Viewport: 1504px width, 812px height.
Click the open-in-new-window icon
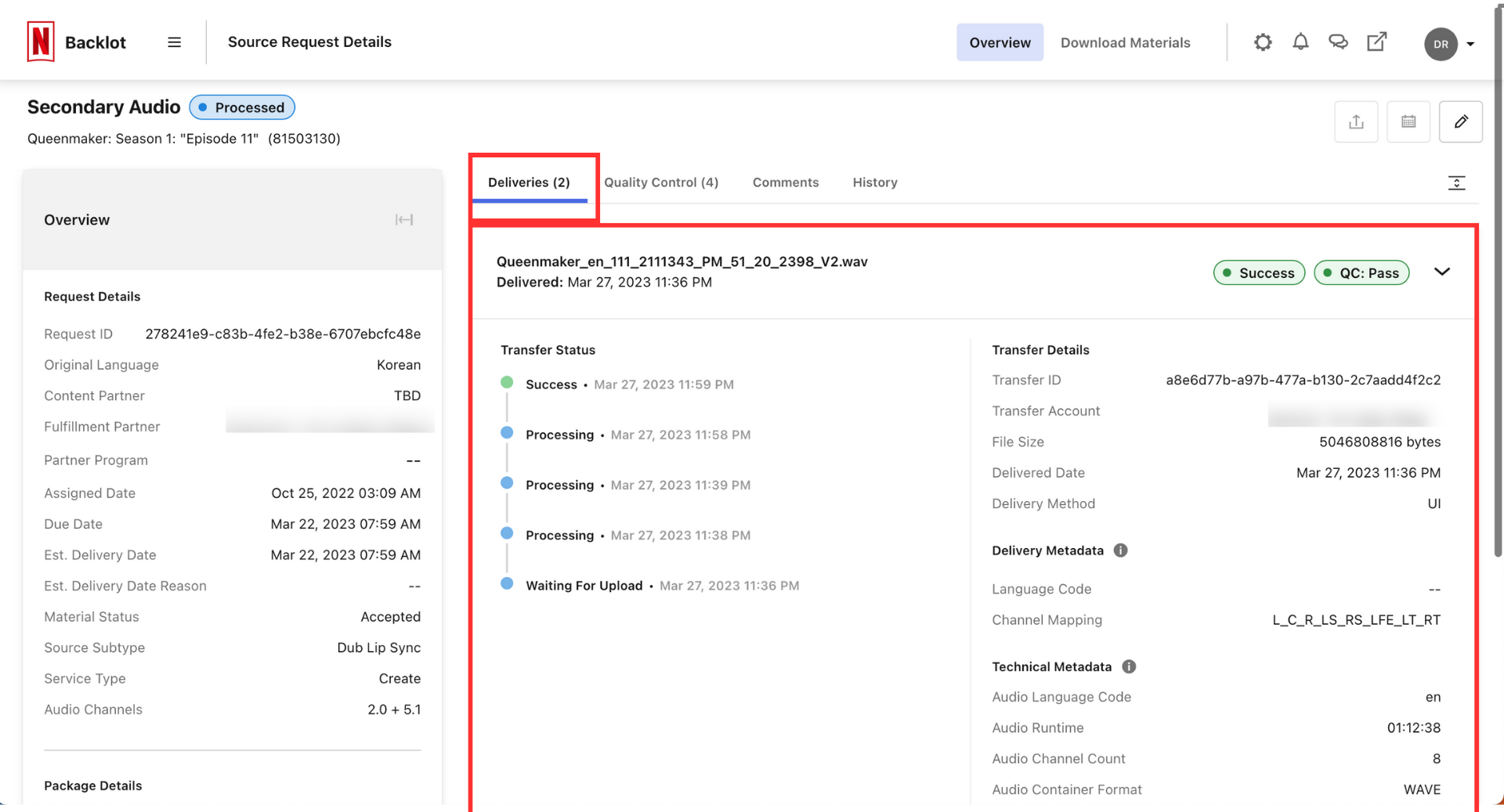[x=1376, y=42]
